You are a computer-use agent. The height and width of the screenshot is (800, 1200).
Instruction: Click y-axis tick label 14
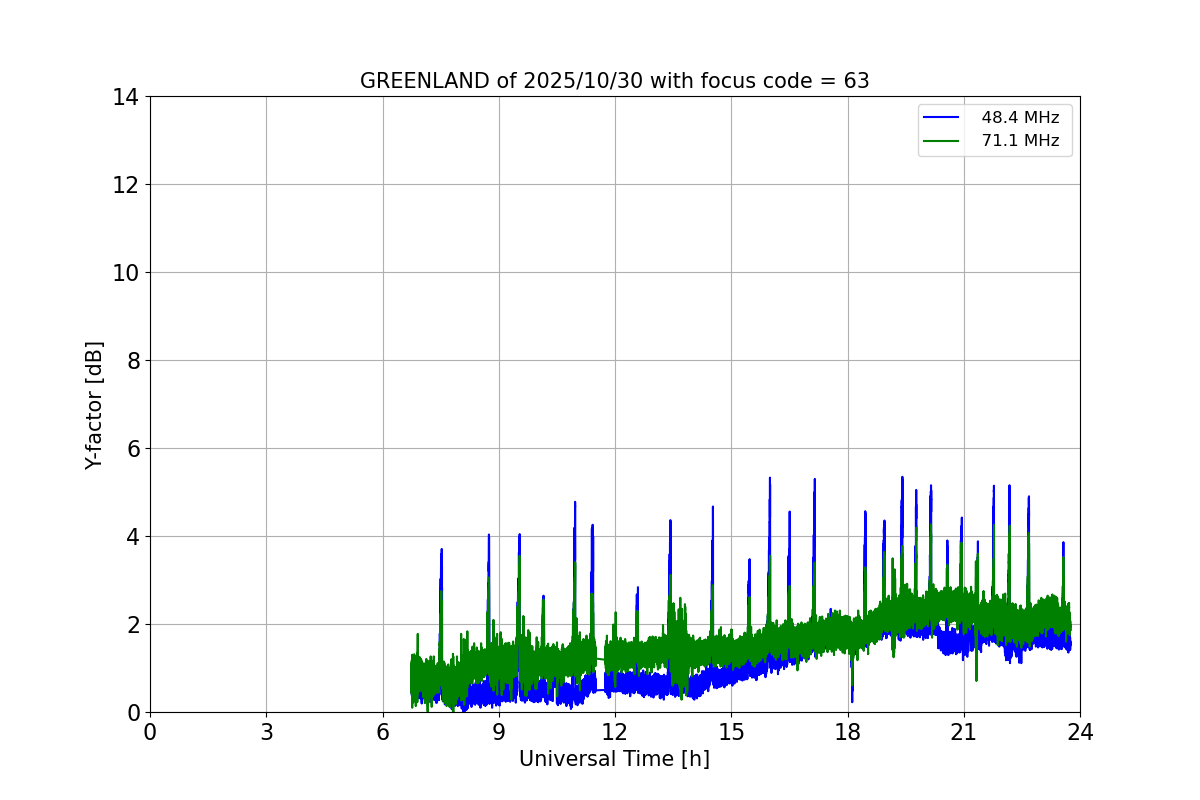(x=125, y=97)
